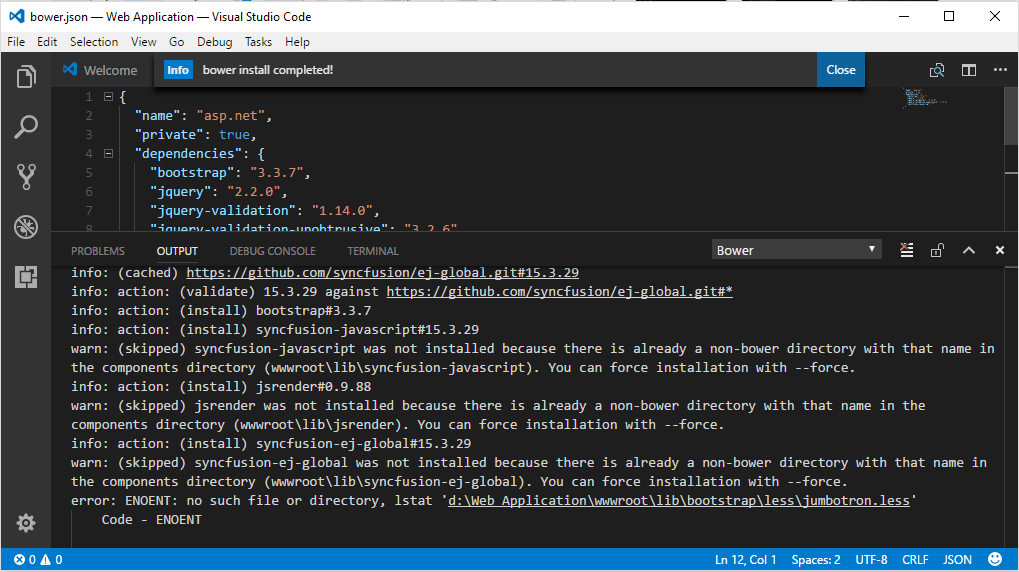The width and height of the screenshot is (1019, 572).
Task: Click the Info badge in notification
Action: point(177,70)
